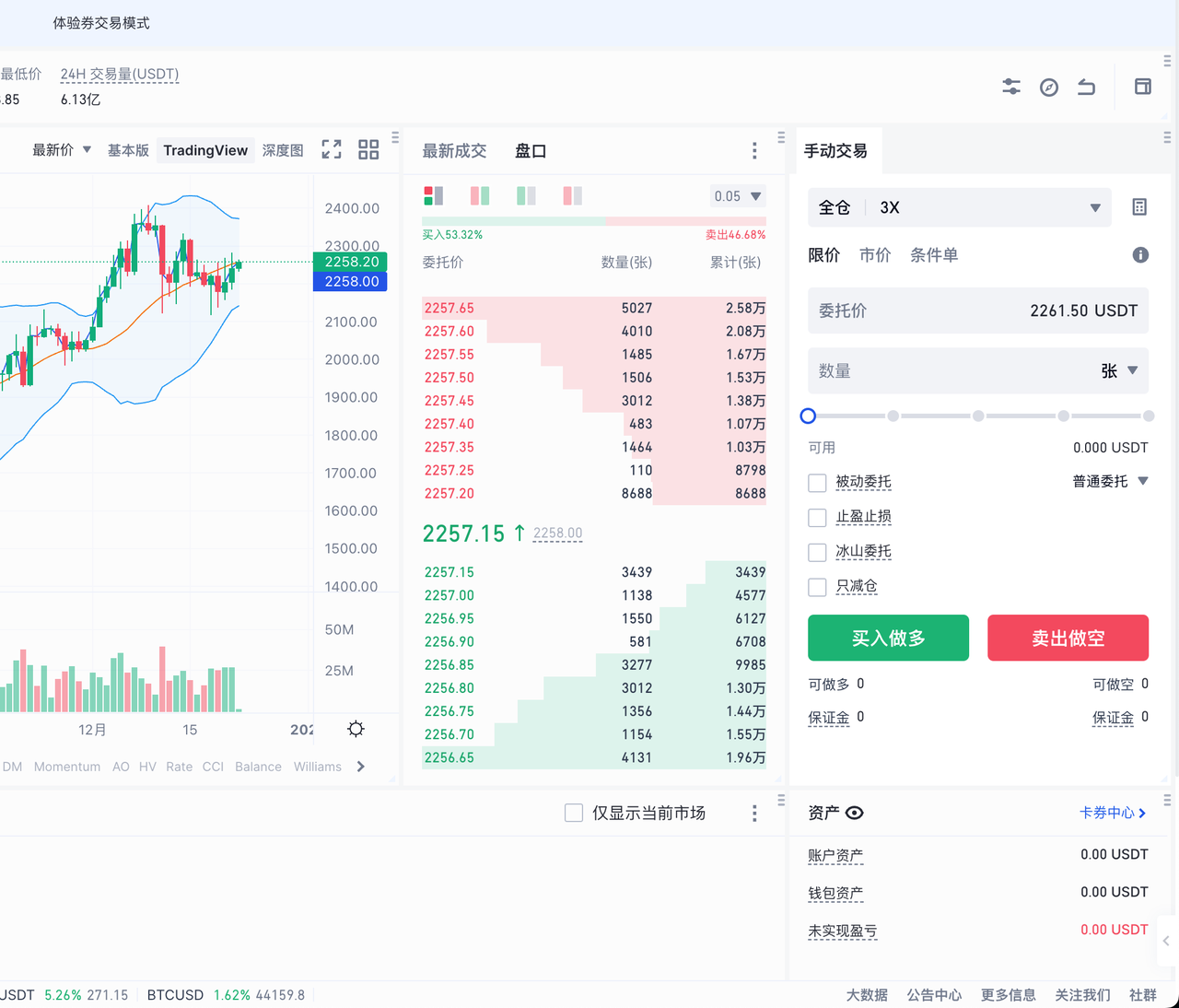
Task: Open the 卡券中心 link
Action: [1113, 813]
